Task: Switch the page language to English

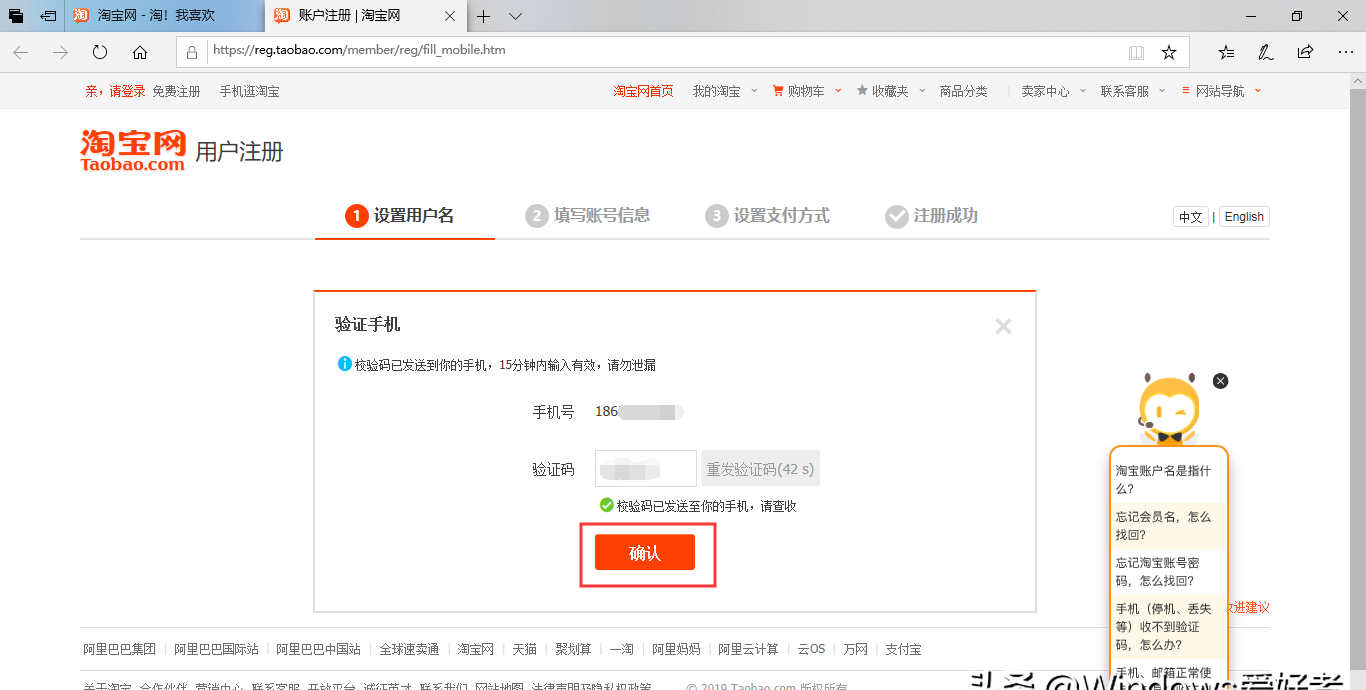Action: click(1243, 216)
